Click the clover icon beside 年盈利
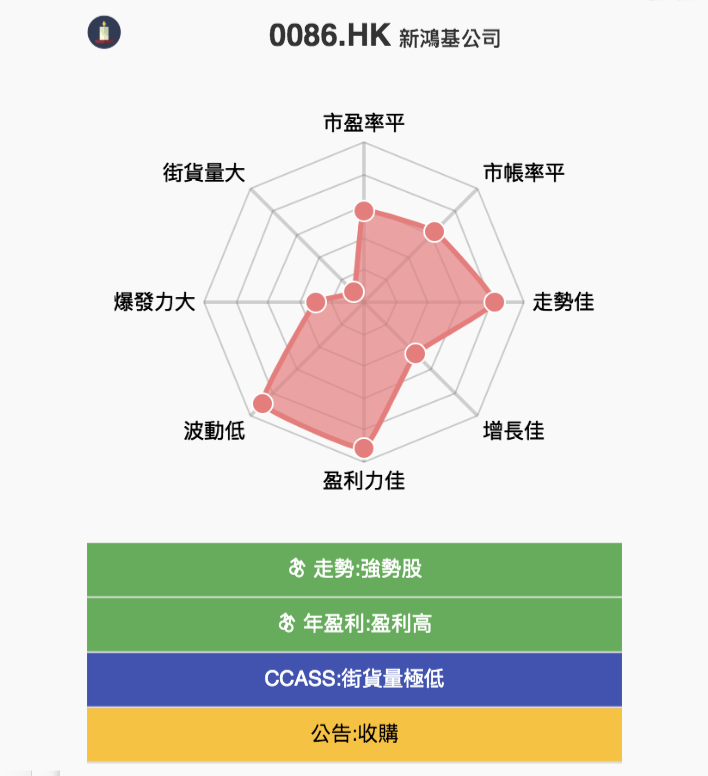Screen dimensions: 708x776 [286, 623]
